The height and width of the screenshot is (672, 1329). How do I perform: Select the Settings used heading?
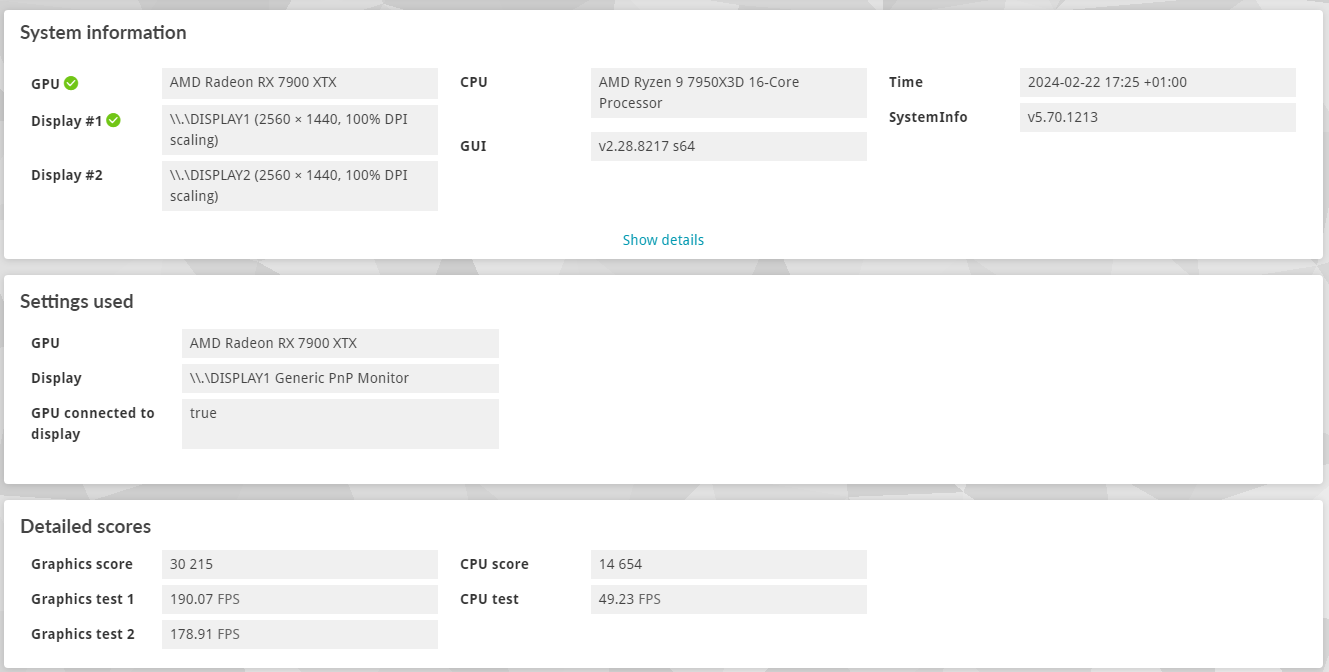[77, 301]
